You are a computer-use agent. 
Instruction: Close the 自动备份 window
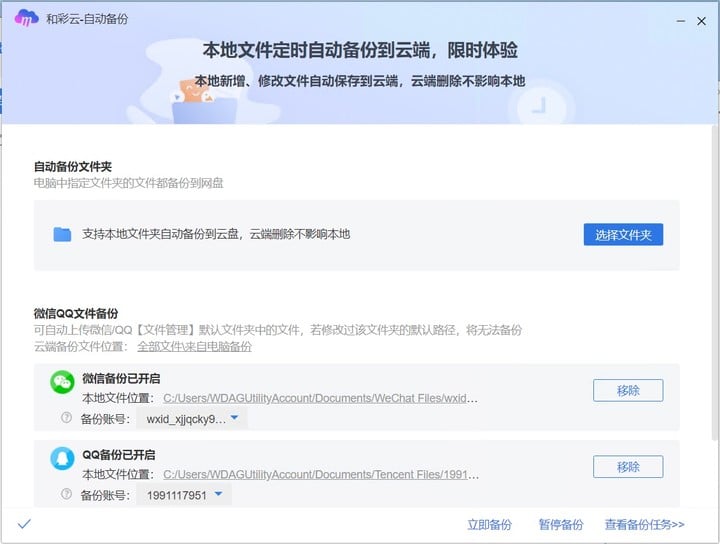point(701,21)
